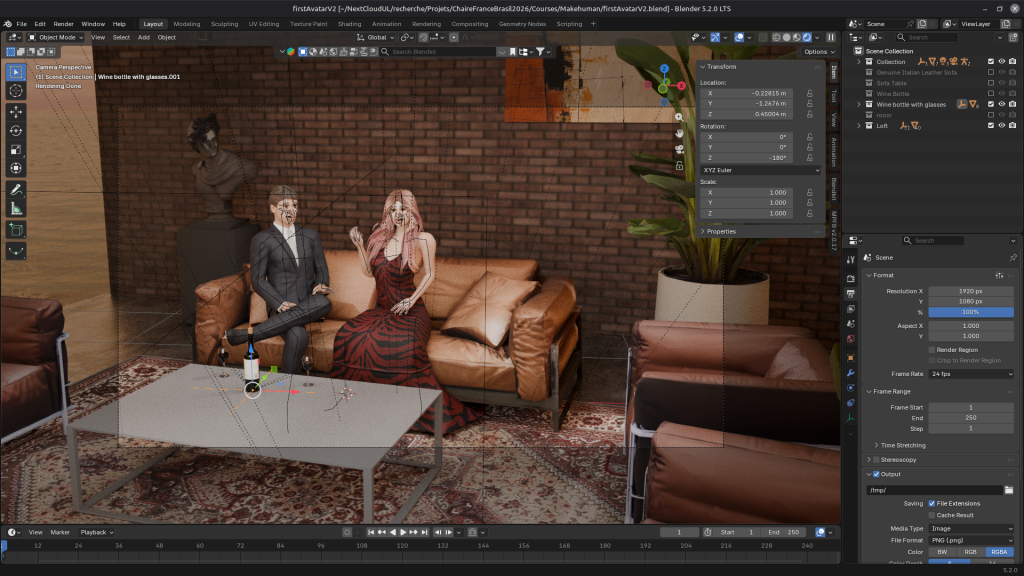Image resolution: width=1024 pixels, height=576 pixels.
Task: Open the Media Type Image dropdown
Action: tap(971, 528)
